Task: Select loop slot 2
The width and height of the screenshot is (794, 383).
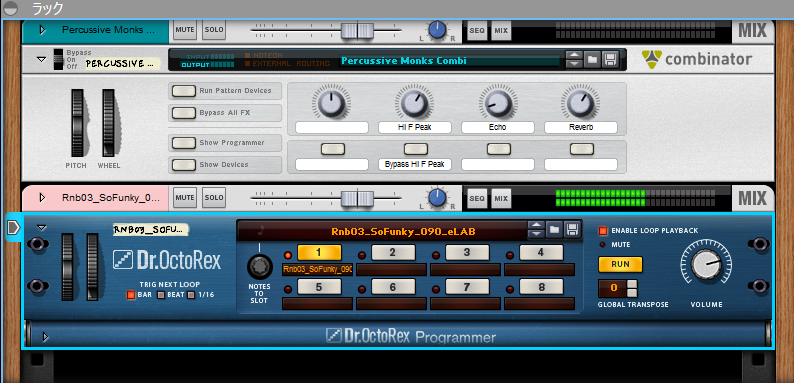Action: coord(393,252)
